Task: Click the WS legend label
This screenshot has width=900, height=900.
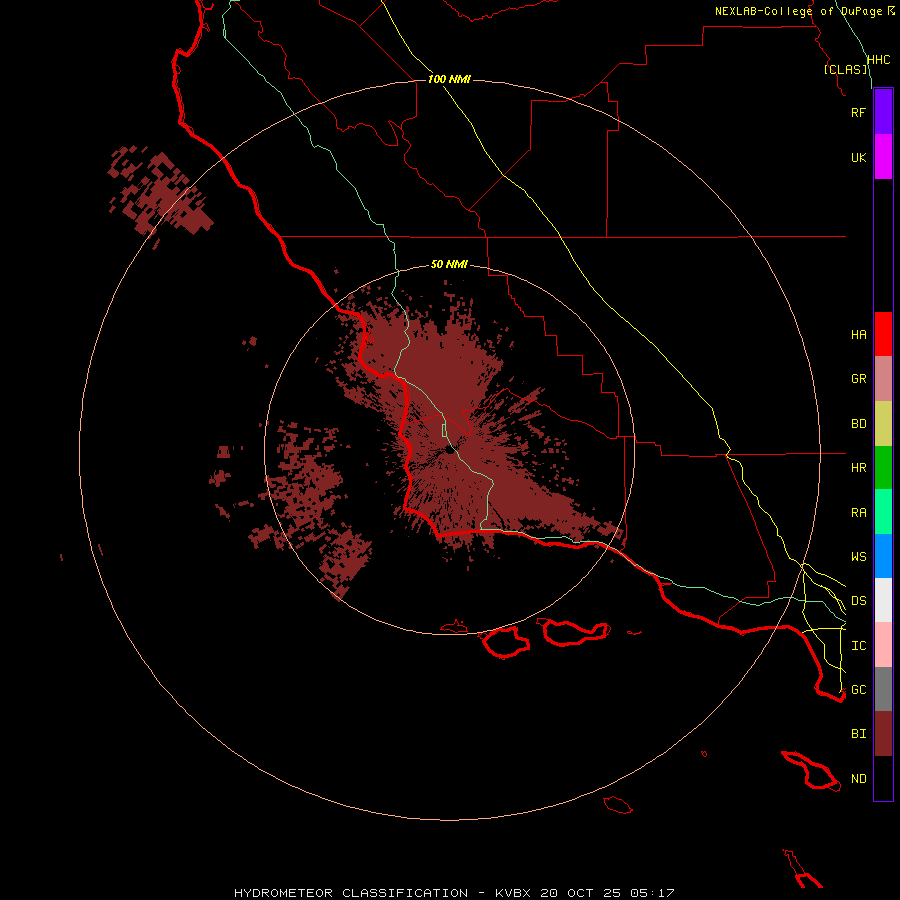Action: [x=858, y=557]
